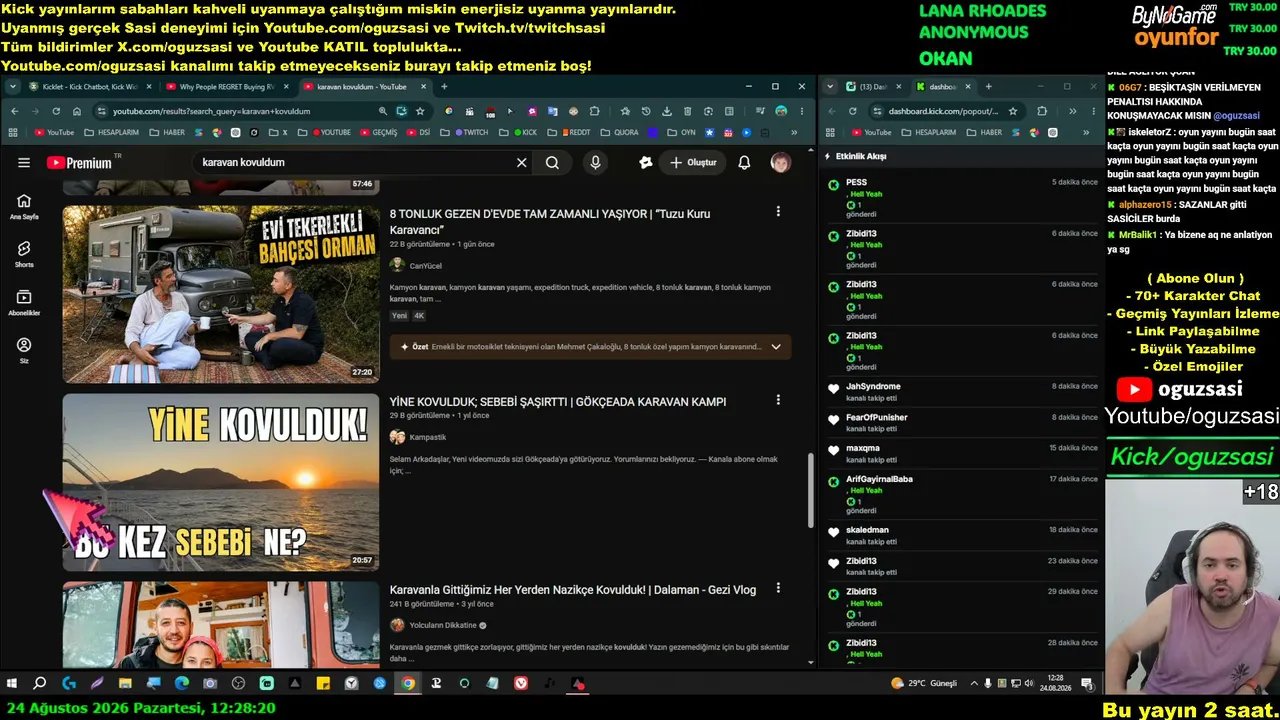Open Abonelikler in the YouTube sidebar
The width and height of the screenshot is (1280, 720).
click(x=24, y=302)
